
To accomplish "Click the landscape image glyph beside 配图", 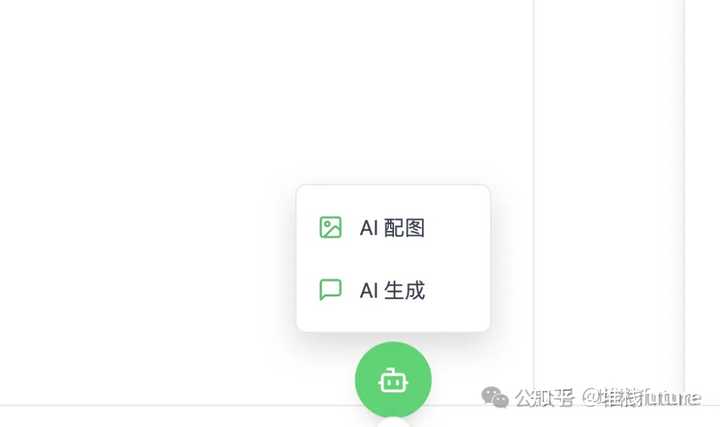I will [331, 227].
